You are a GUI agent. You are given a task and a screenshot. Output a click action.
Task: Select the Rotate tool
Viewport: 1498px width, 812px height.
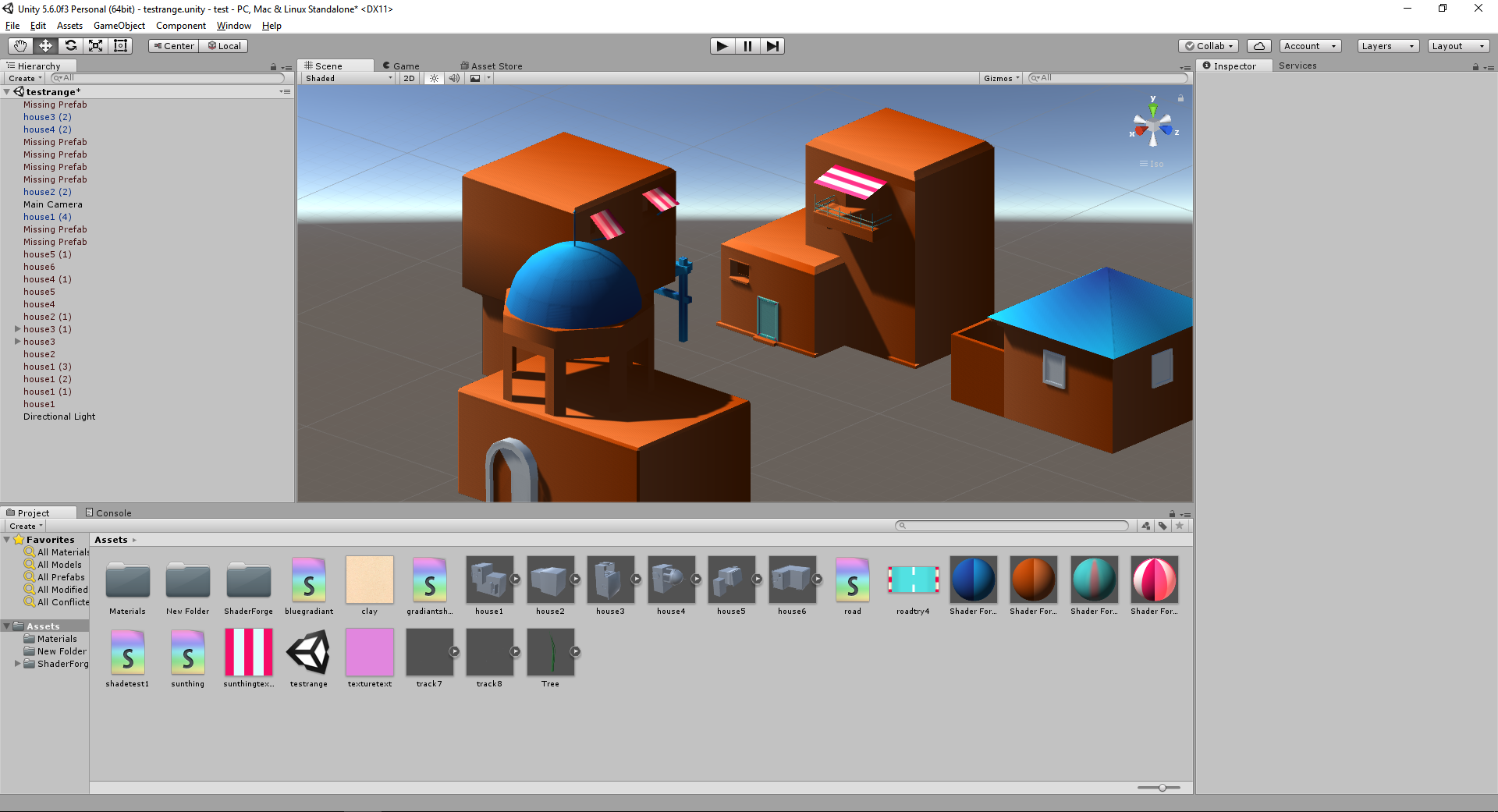pyautogui.click(x=70, y=46)
